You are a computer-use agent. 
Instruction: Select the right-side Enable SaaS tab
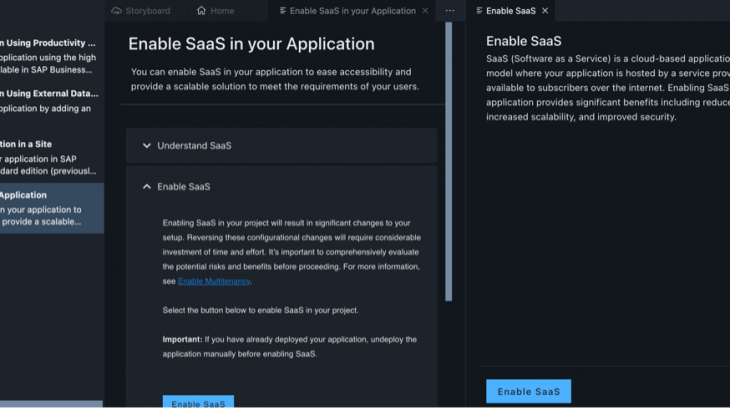click(510, 11)
